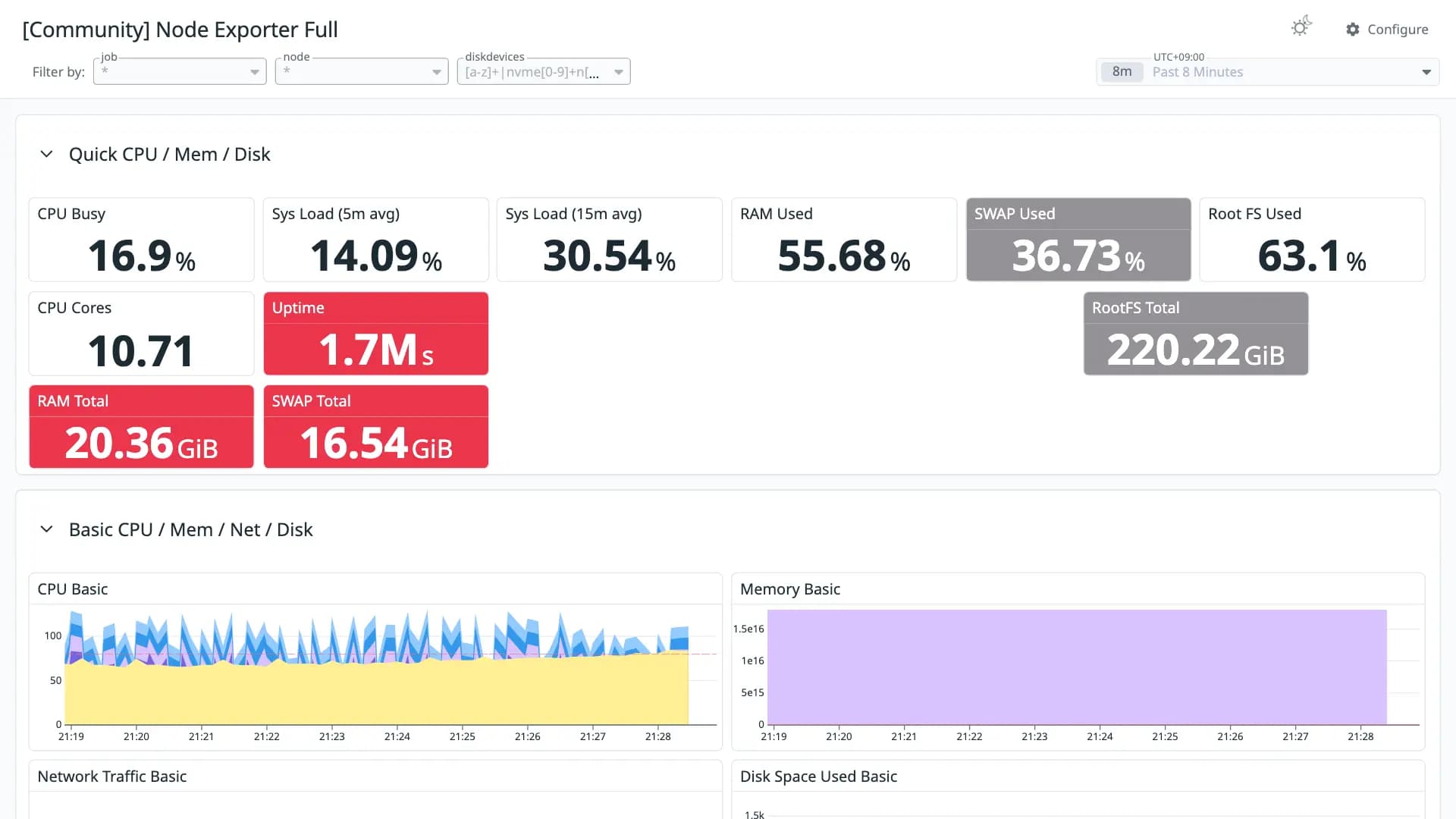Collapse the Quick CPU / Mem / Disk section
This screenshot has height=819, width=1456.
[46, 154]
